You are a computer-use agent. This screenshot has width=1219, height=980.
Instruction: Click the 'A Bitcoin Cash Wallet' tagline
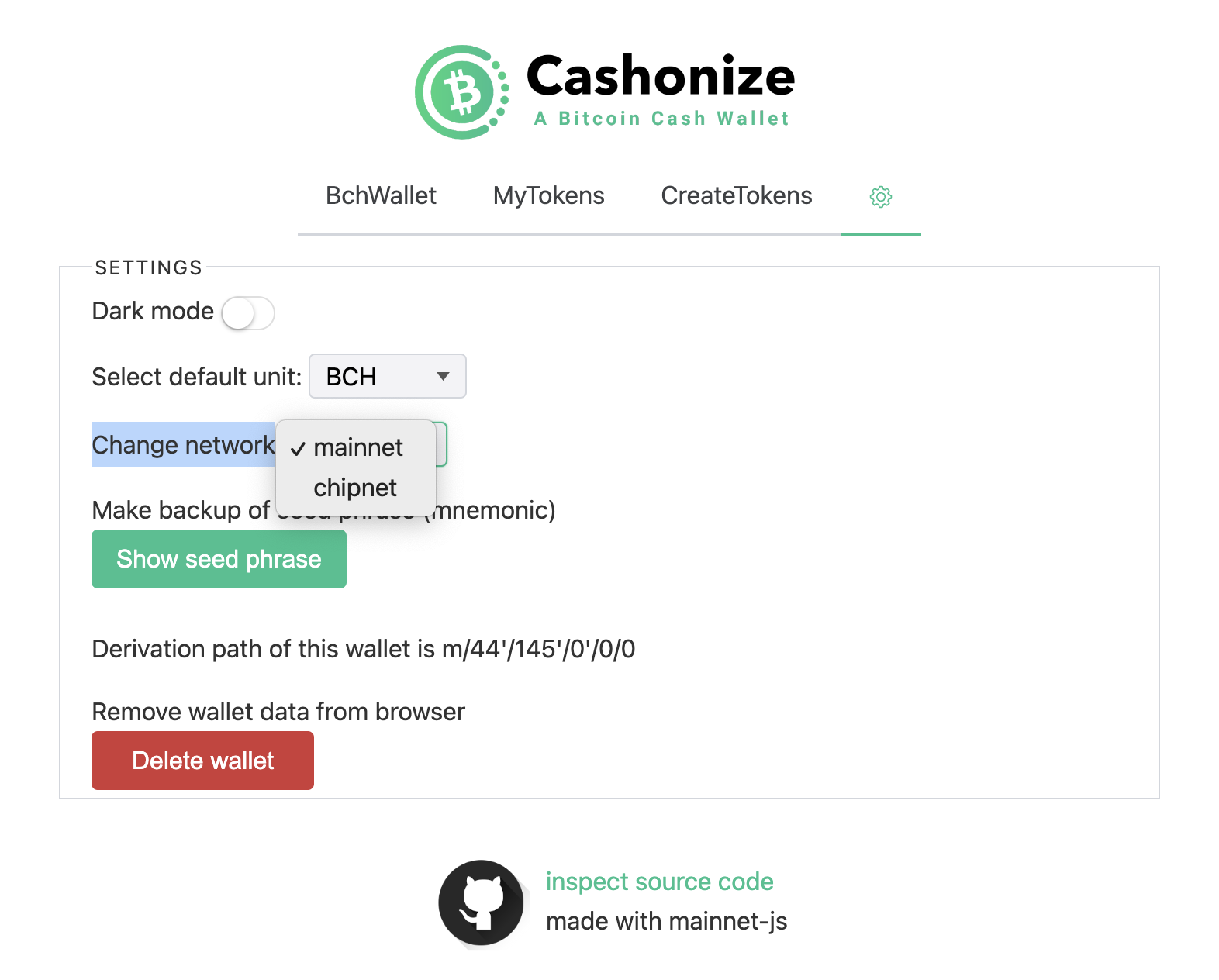click(x=661, y=119)
